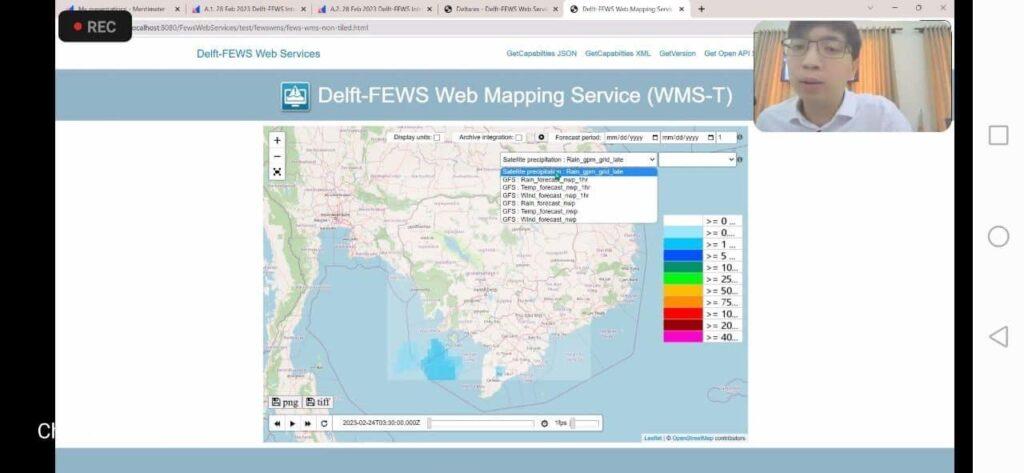This screenshot has width=1024, height=473.
Task: Open the GetCapabilities JSON link
Action: pos(541,54)
